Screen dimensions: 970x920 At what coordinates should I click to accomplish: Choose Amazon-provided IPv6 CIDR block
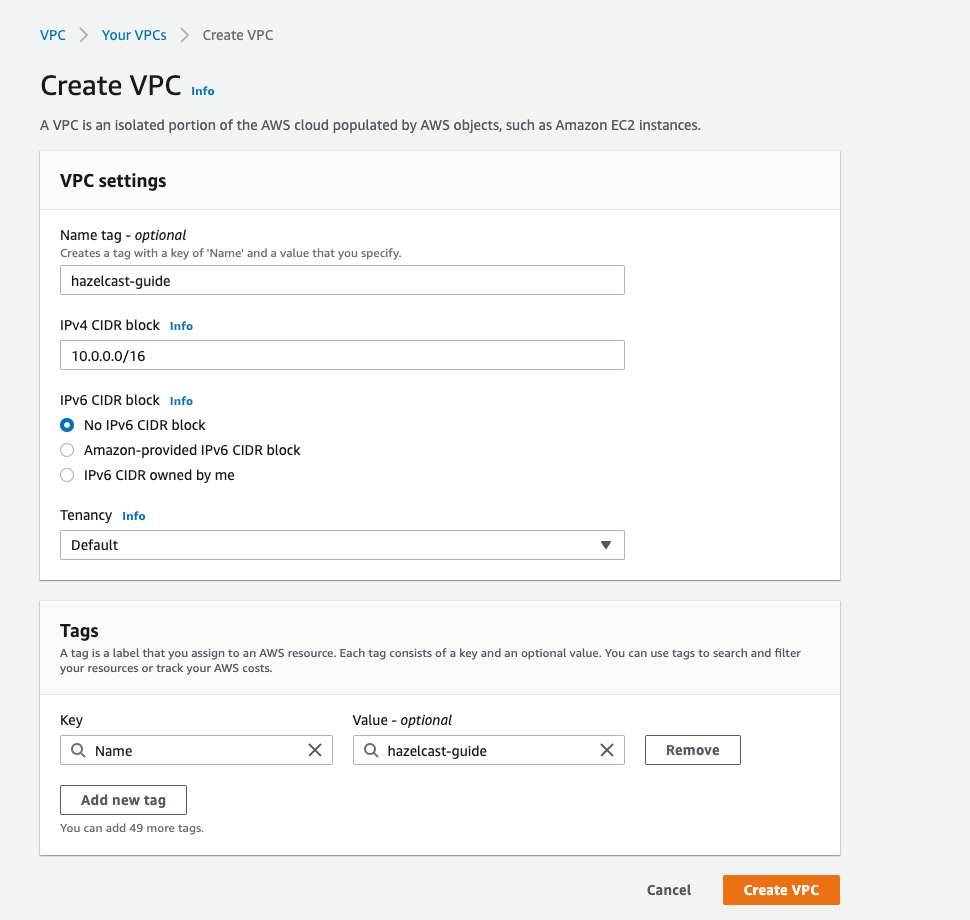point(67,450)
